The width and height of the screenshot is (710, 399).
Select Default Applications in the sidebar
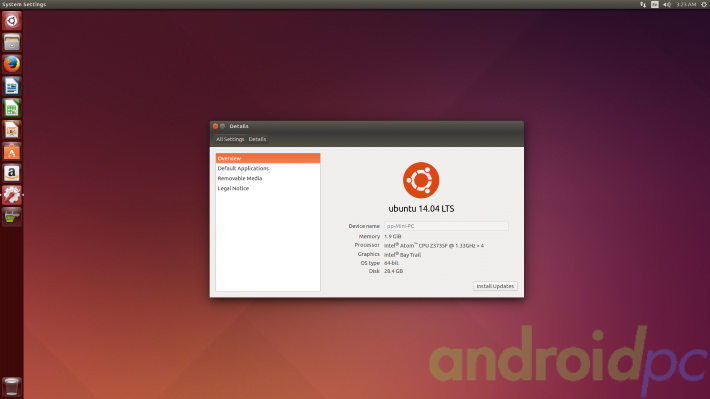coord(268,168)
